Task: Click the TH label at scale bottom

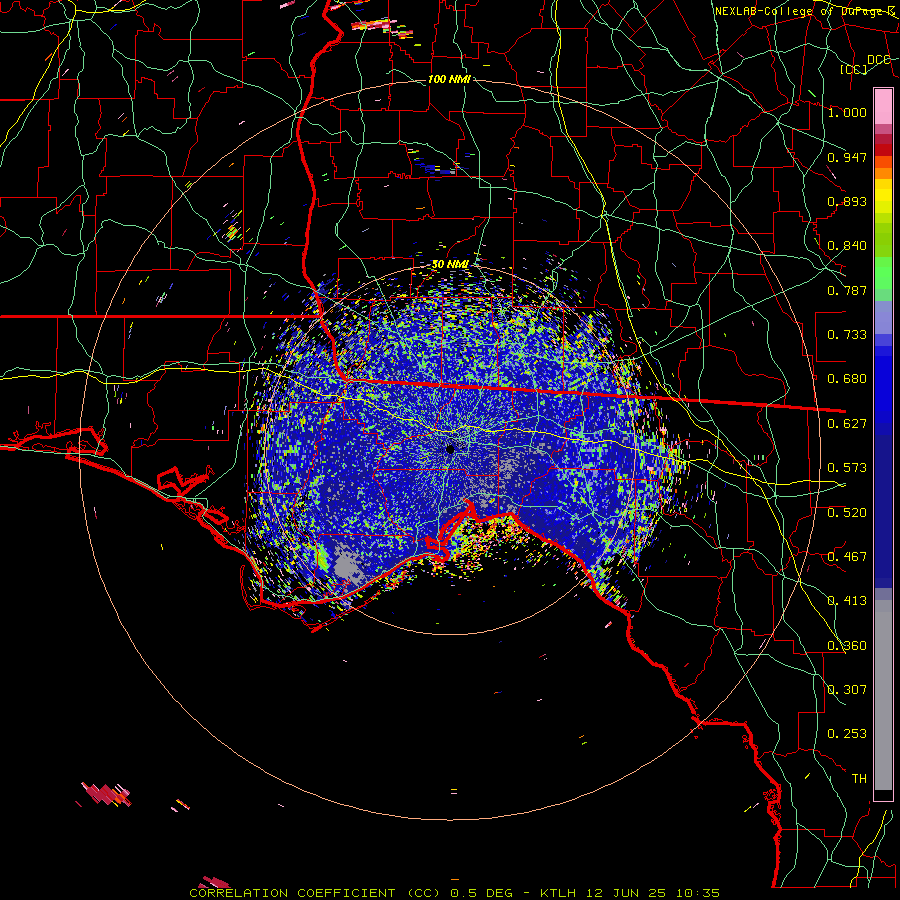Action: 859,779
